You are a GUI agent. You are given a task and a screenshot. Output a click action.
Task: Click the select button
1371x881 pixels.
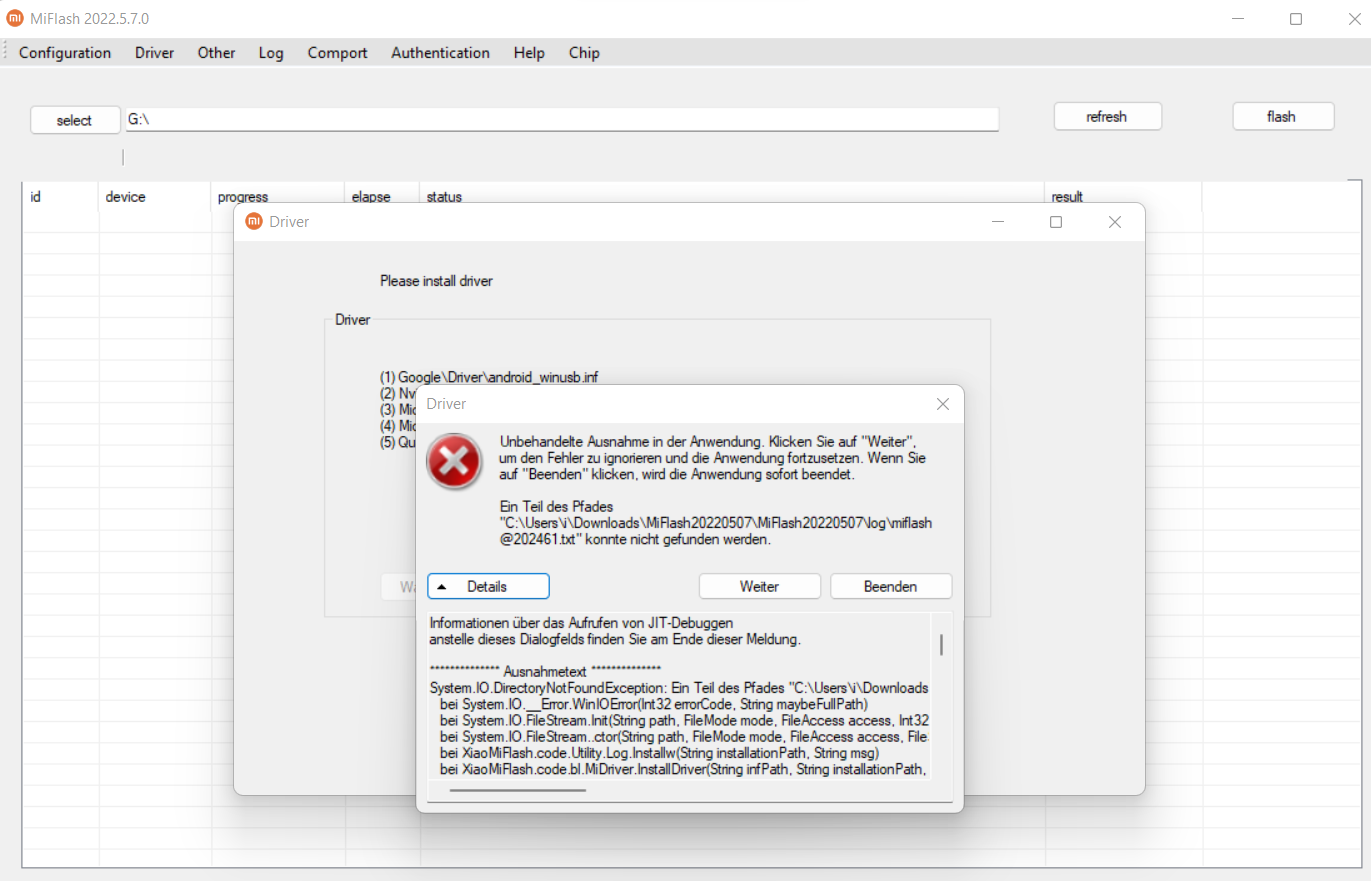[75, 120]
